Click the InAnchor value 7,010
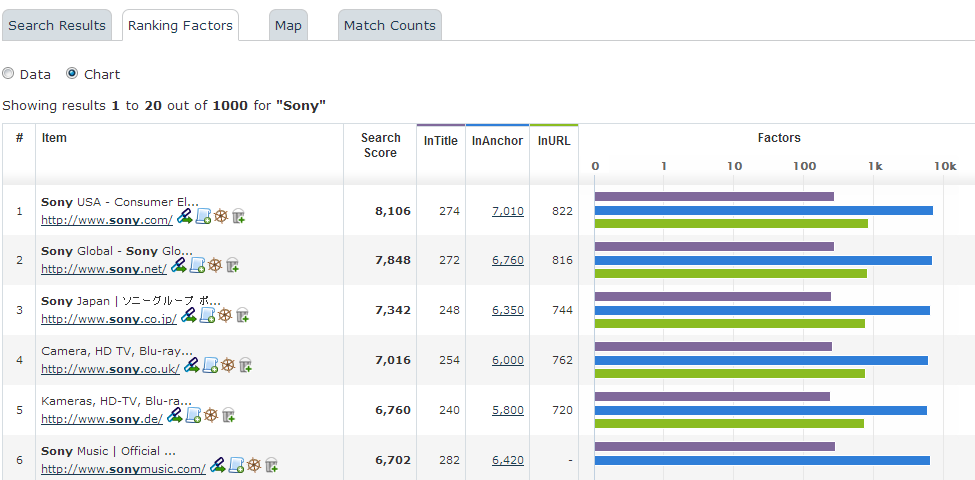The image size is (975, 480). coord(507,211)
